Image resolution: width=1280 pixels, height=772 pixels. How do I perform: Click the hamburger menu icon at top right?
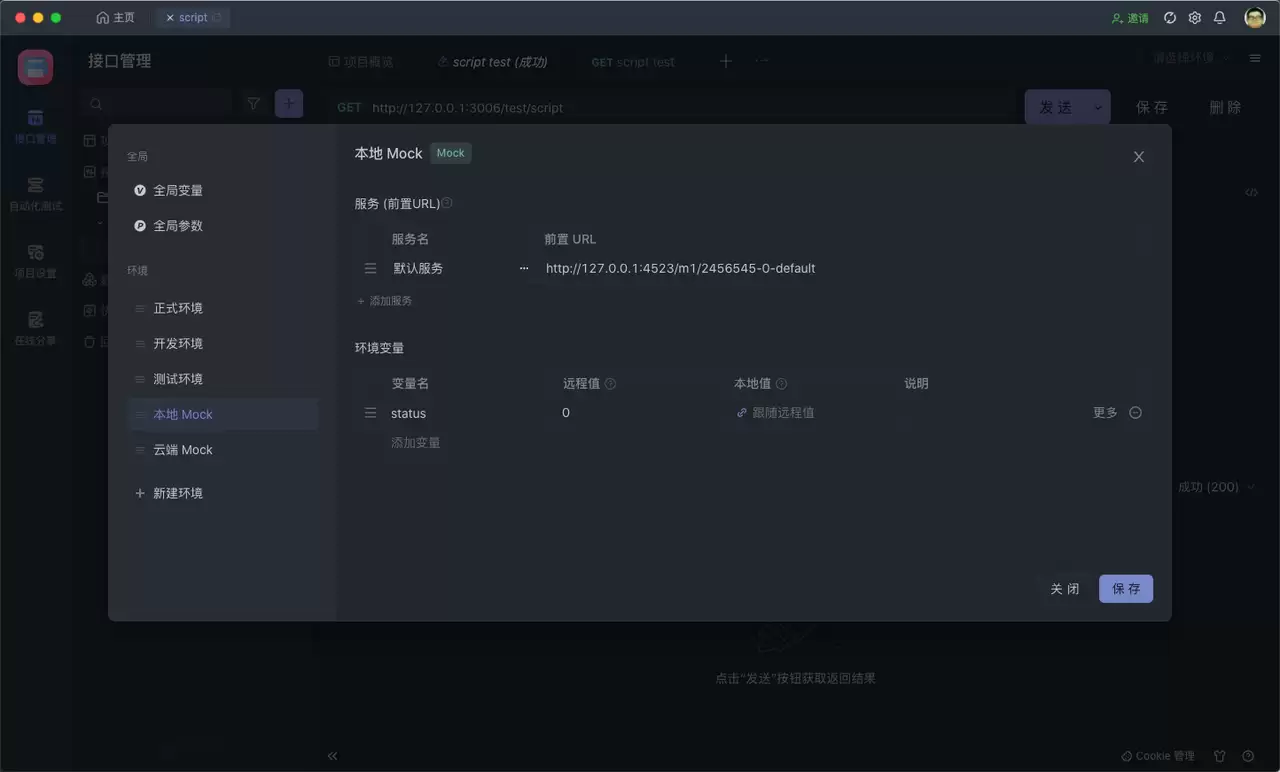coord(1255,59)
